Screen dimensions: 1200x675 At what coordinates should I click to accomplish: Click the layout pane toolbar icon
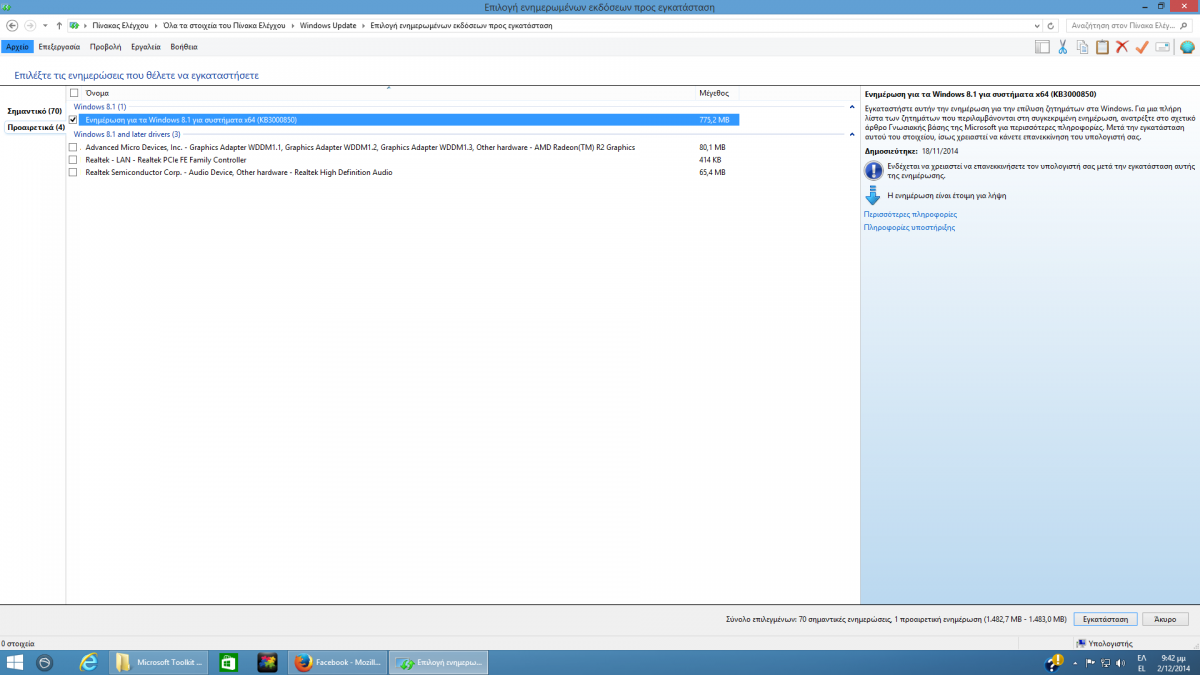click(x=1042, y=47)
